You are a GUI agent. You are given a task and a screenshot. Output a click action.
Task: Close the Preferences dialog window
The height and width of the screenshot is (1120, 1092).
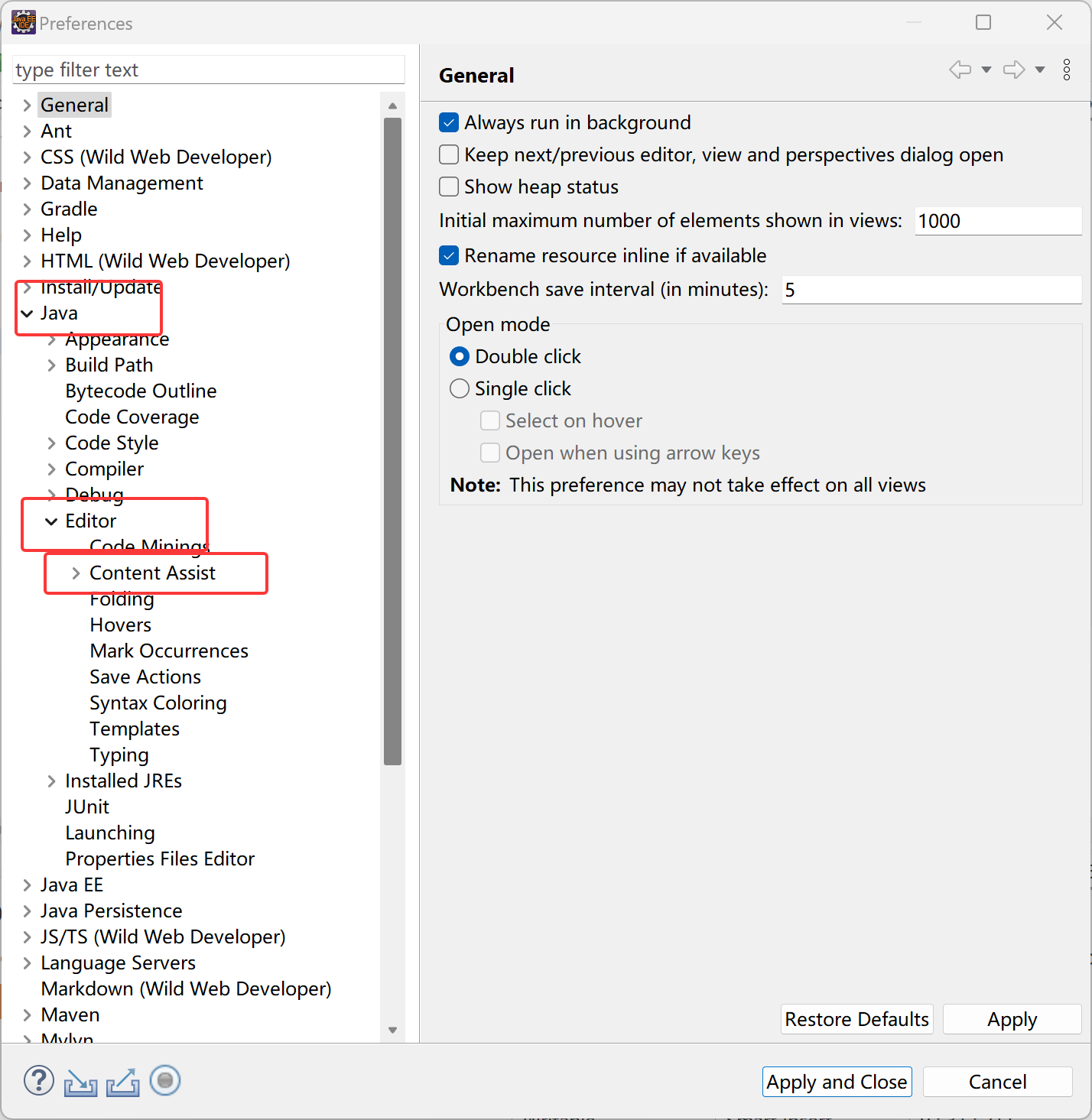(1055, 23)
